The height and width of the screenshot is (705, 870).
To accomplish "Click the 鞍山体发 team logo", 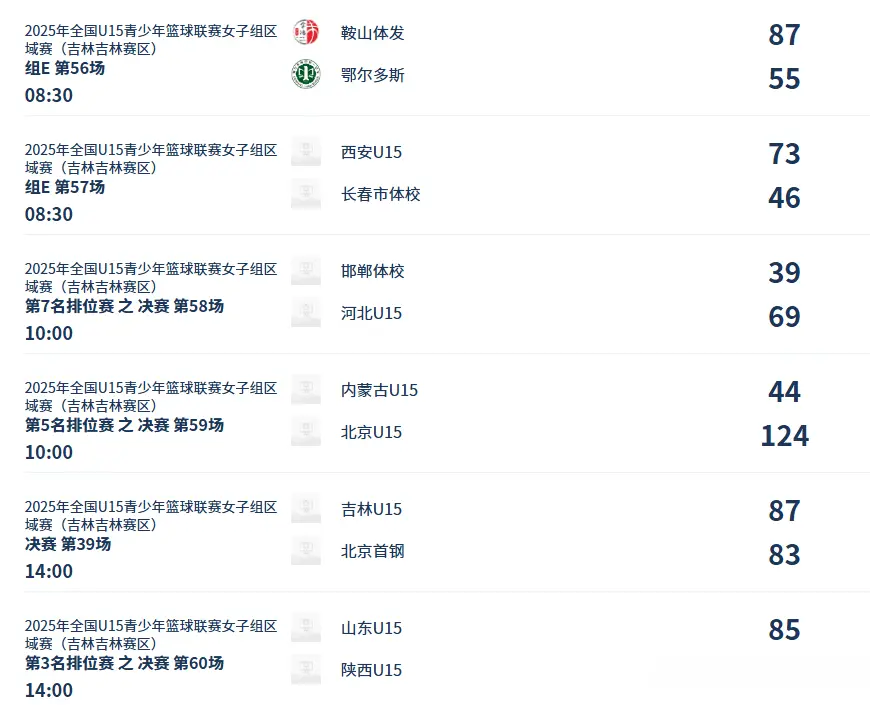I will pos(306,33).
